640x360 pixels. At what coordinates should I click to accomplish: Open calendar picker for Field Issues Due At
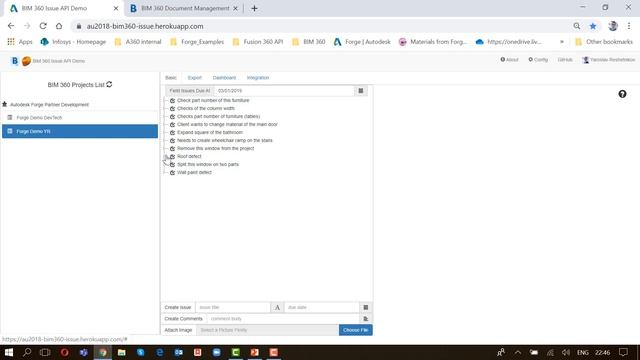point(361,91)
